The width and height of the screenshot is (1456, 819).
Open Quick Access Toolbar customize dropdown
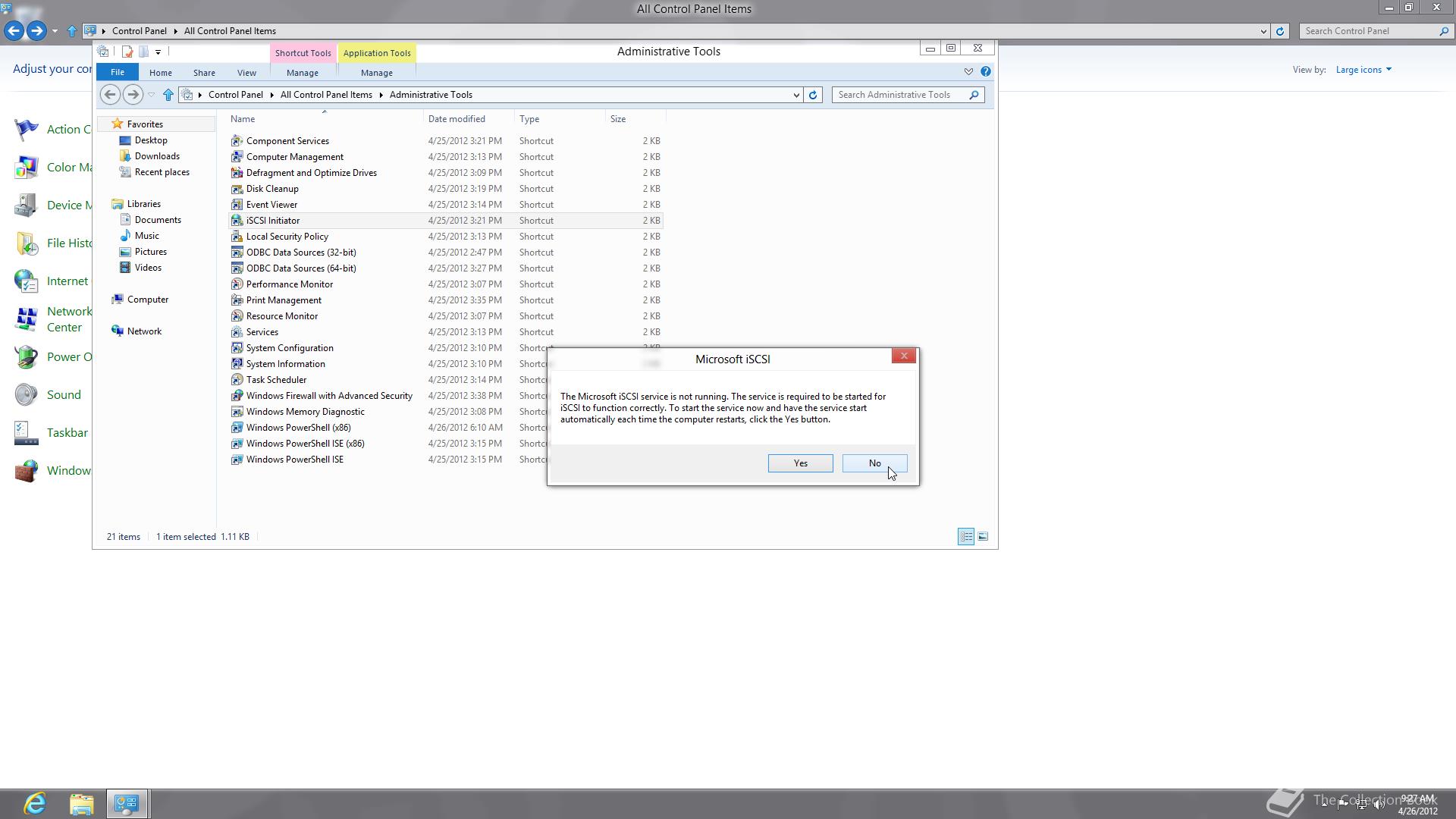[x=158, y=52]
